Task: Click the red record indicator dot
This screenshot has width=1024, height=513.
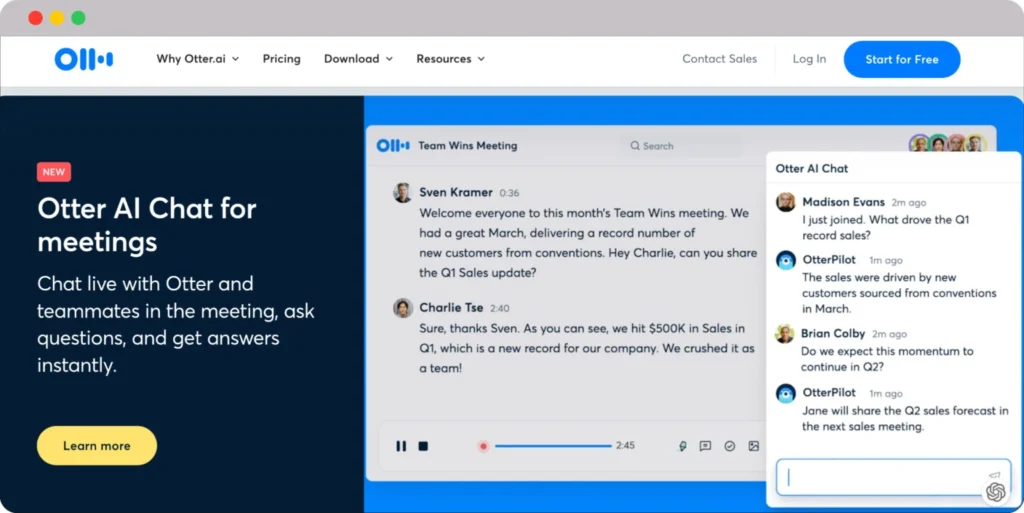Action: [x=483, y=446]
